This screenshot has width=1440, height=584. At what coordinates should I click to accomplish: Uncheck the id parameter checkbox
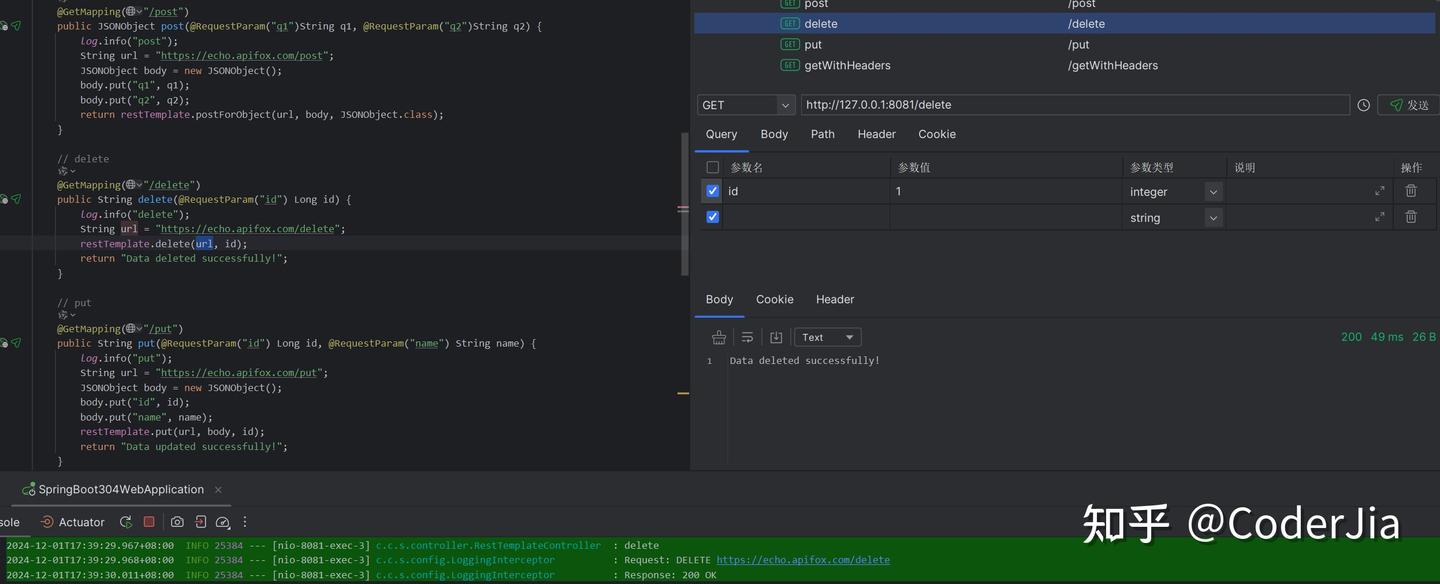711,190
